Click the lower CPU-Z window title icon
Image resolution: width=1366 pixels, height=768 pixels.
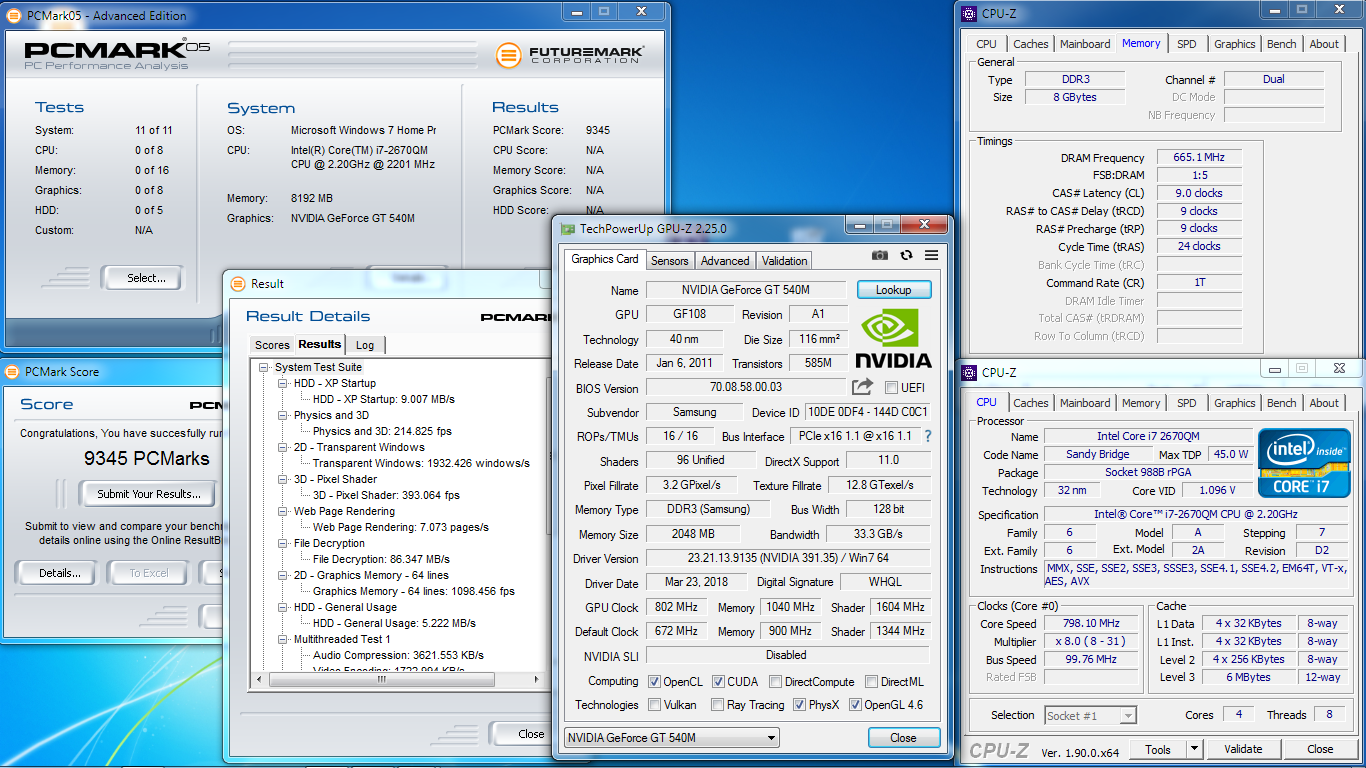click(969, 373)
